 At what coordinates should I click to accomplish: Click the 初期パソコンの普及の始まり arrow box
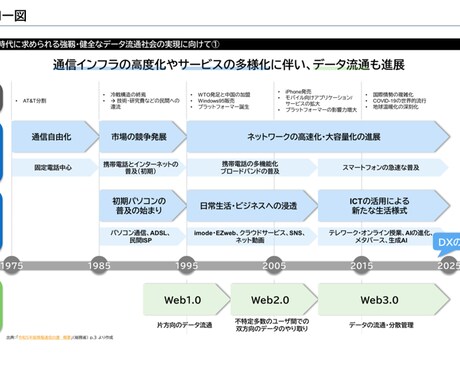point(143,206)
